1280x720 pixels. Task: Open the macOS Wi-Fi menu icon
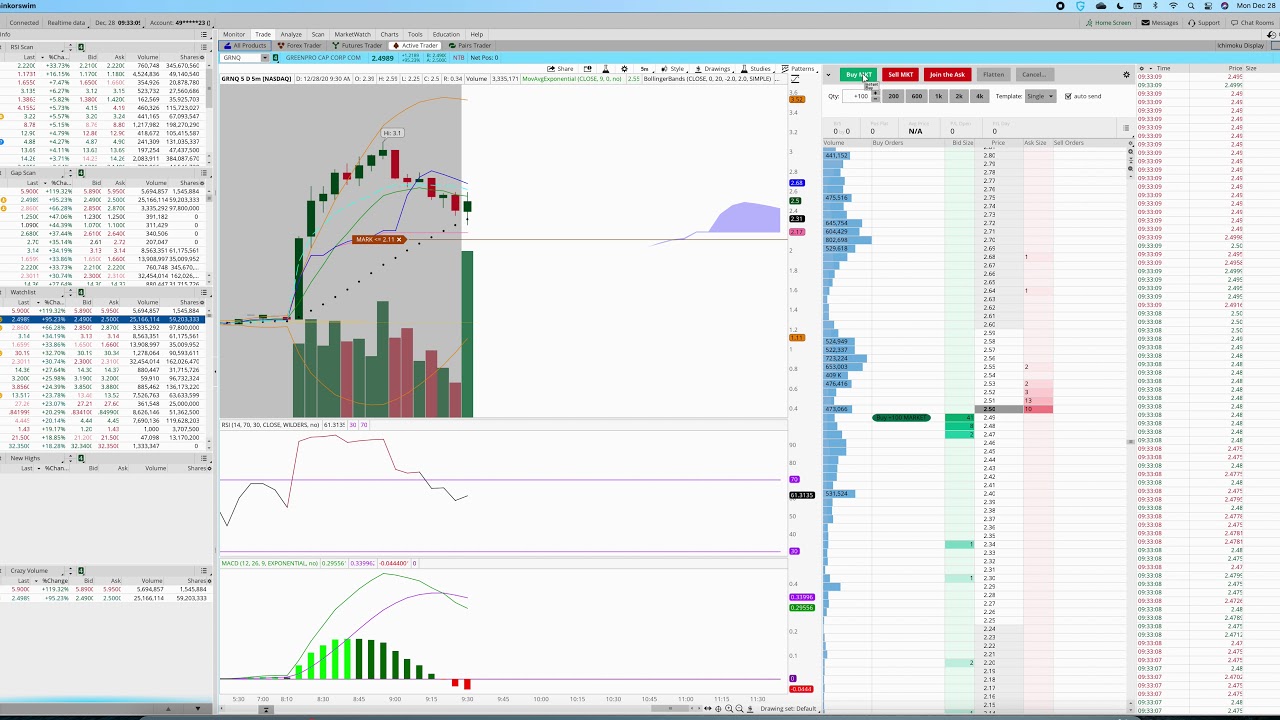click(1174, 6)
